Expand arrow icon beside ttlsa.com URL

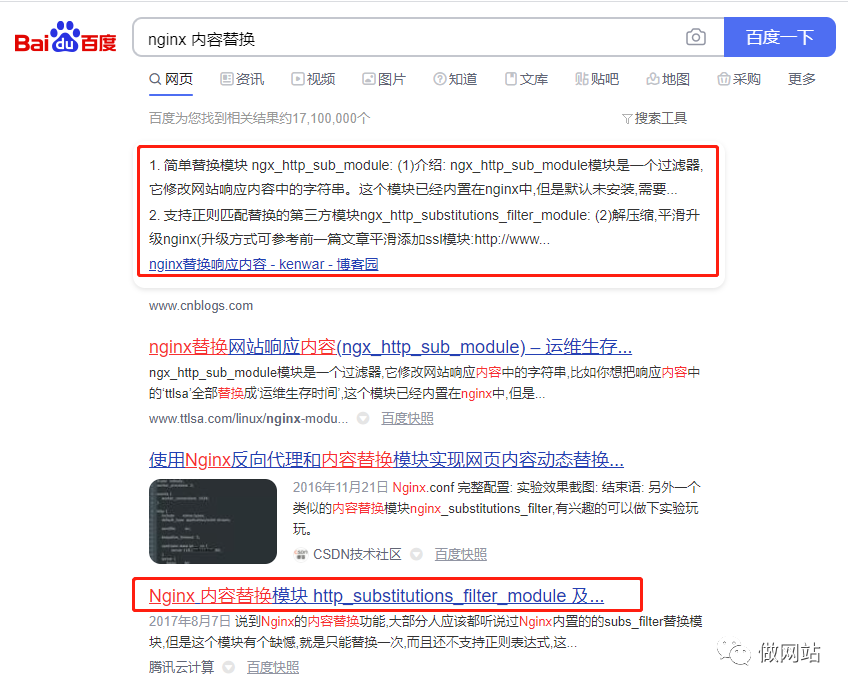[363, 419]
